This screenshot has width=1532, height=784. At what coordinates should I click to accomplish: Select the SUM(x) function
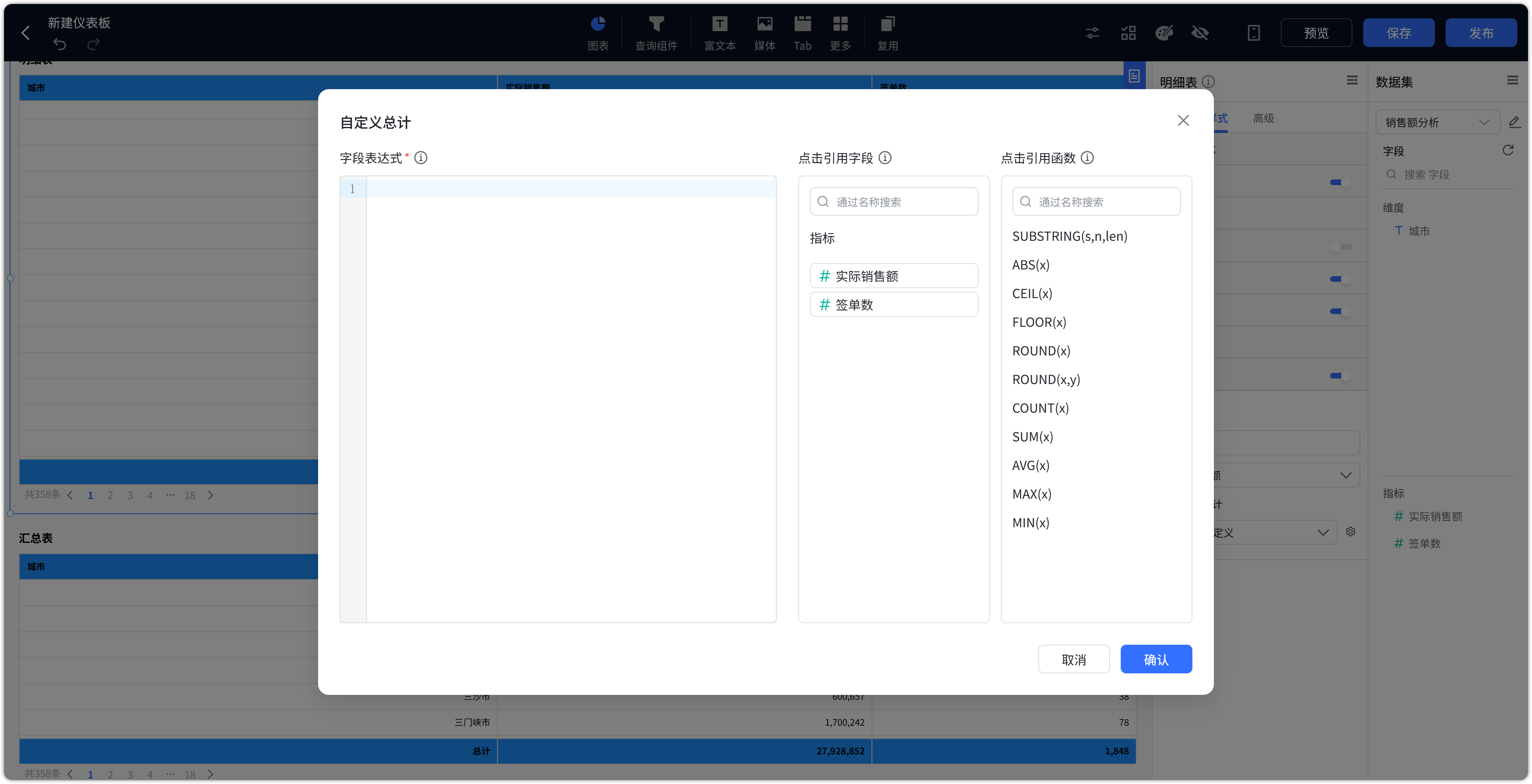click(1032, 436)
